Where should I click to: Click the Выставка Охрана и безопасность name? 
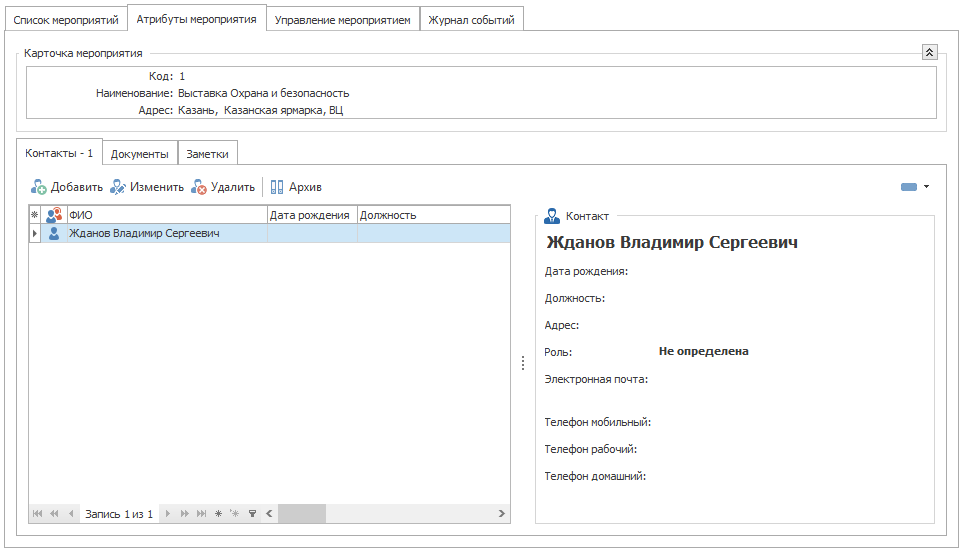click(x=264, y=93)
